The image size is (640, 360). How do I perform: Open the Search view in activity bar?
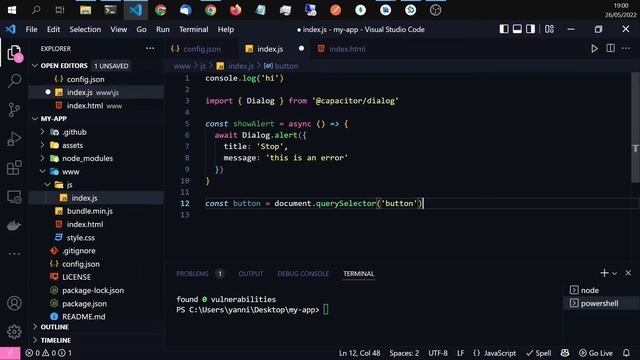(14, 81)
